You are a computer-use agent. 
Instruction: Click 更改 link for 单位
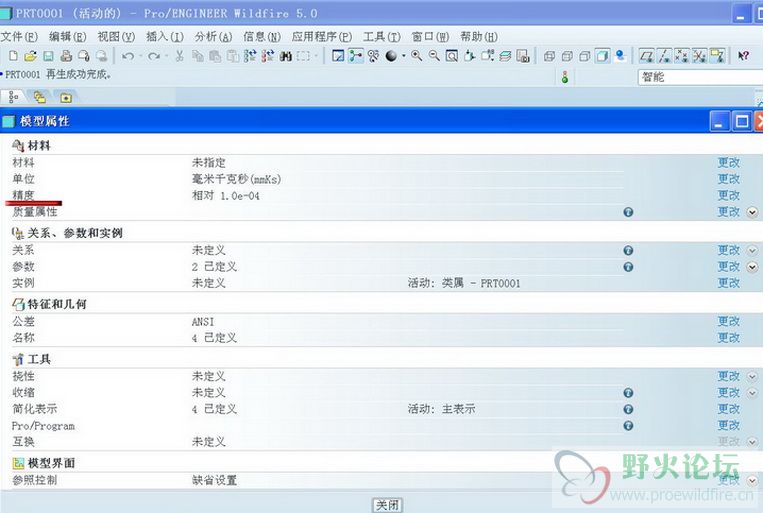pos(728,179)
